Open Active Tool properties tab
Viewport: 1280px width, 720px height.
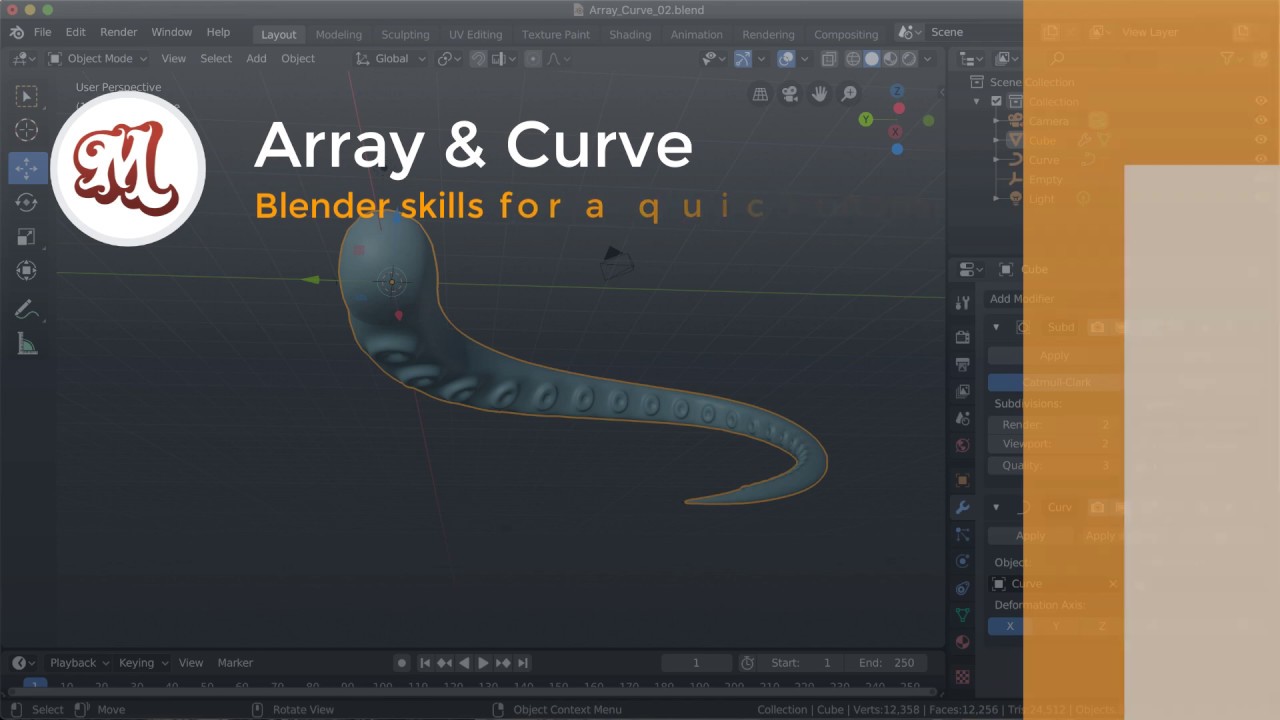coord(962,302)
